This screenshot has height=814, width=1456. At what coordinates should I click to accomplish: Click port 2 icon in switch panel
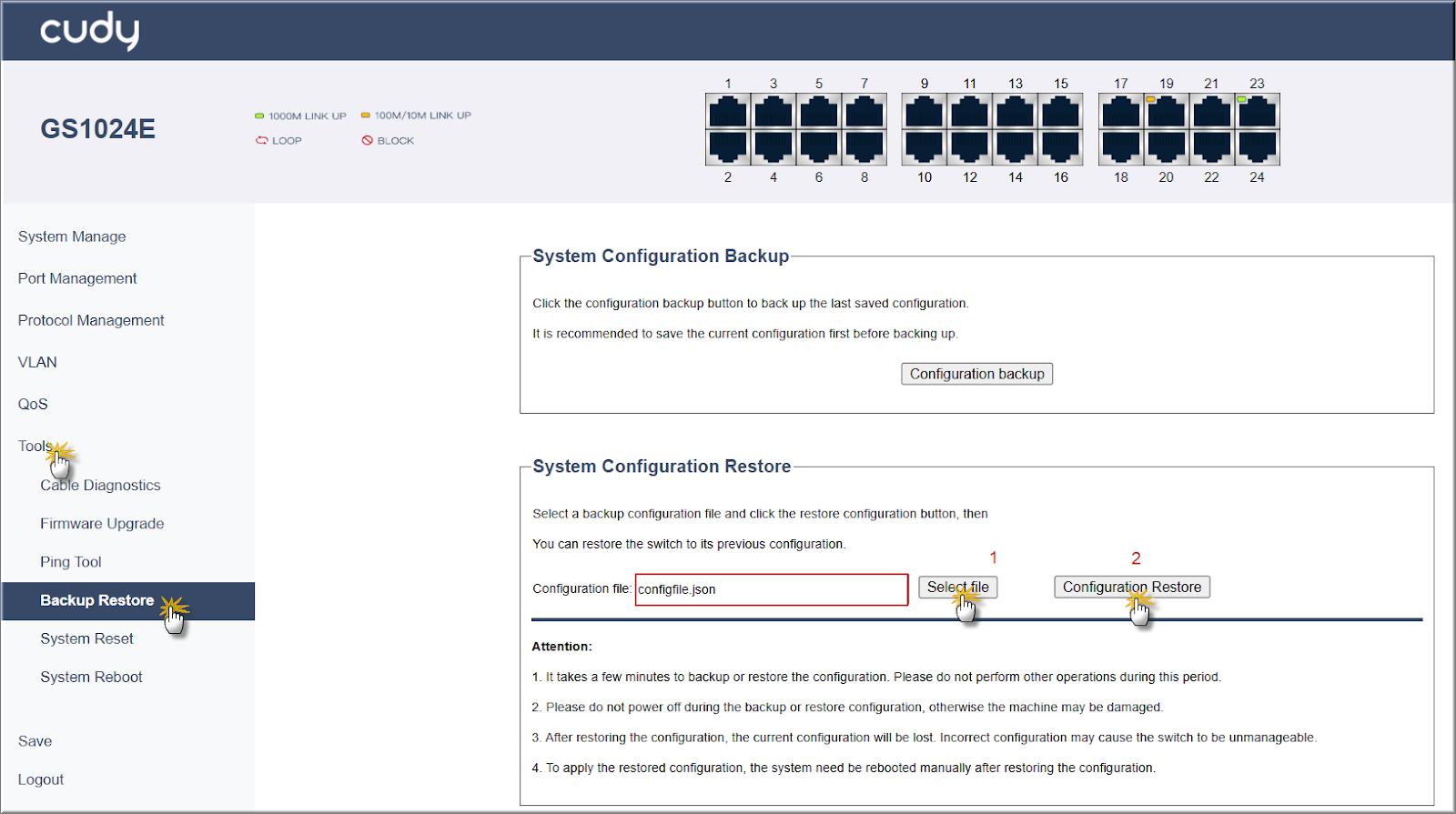coord(728,147)
